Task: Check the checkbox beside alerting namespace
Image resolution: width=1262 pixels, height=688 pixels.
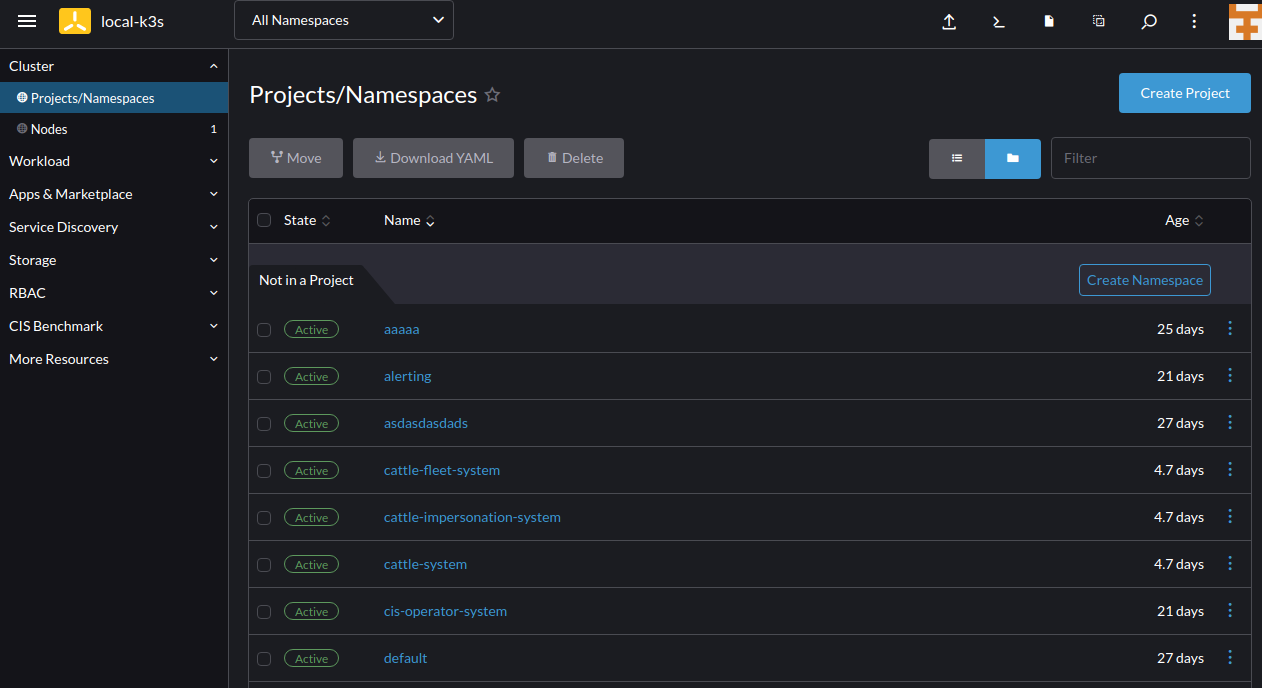Action: pos(264,376)
